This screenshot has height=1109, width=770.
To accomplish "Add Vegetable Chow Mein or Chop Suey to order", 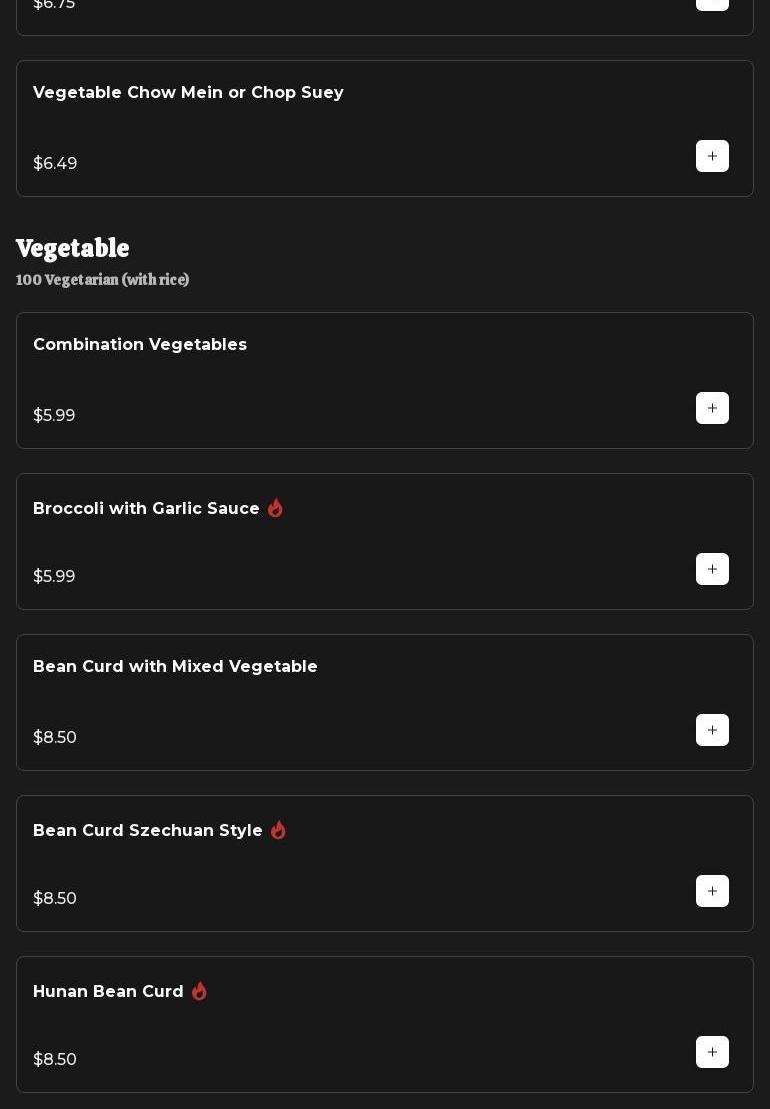I will [x=712, y=156].
